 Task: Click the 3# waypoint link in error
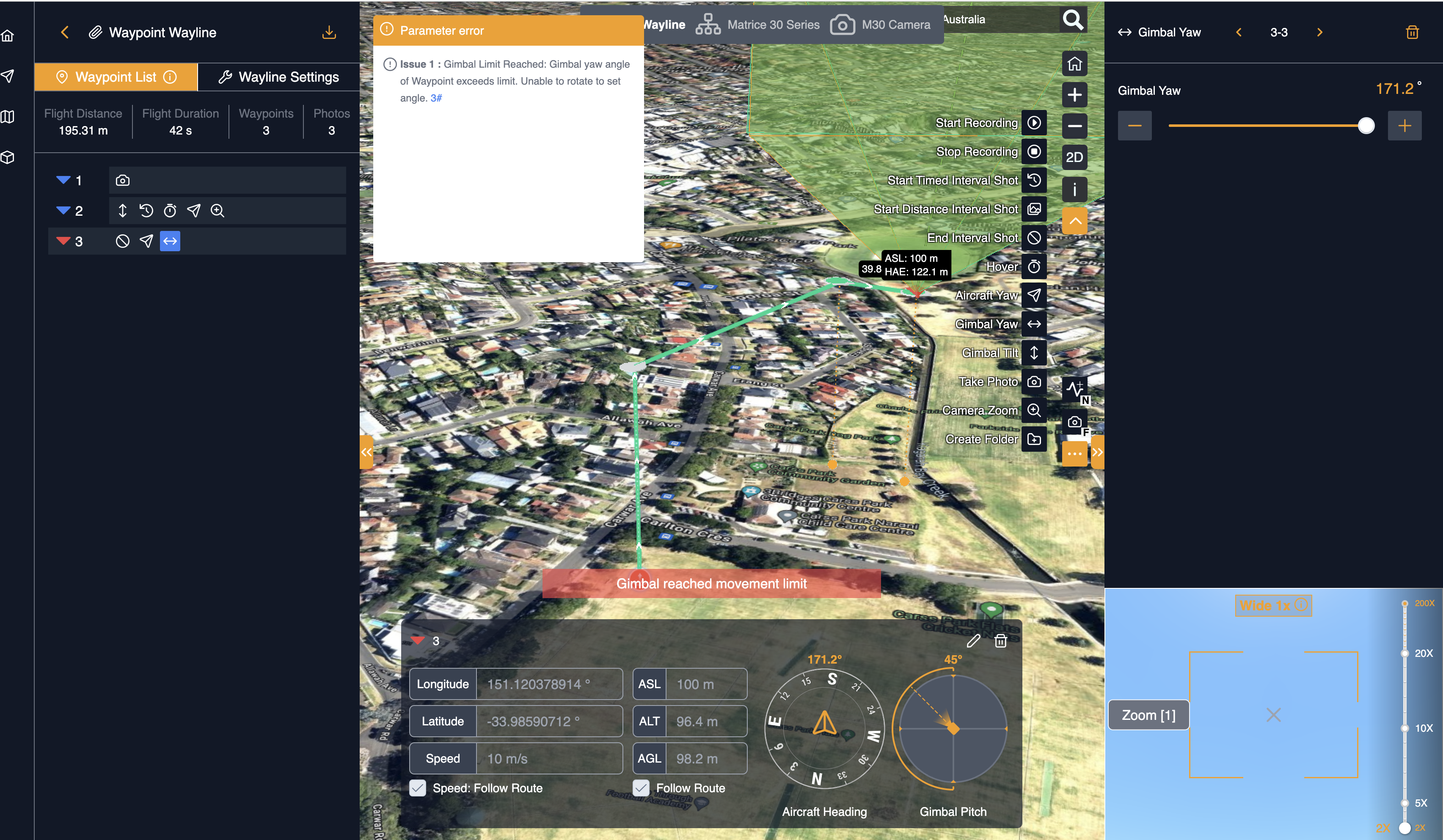(x=436, y=98)
